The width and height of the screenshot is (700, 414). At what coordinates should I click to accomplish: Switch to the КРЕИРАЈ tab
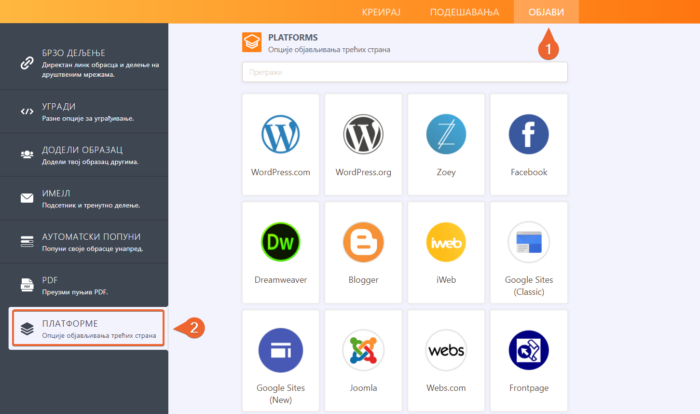[381, 12]
